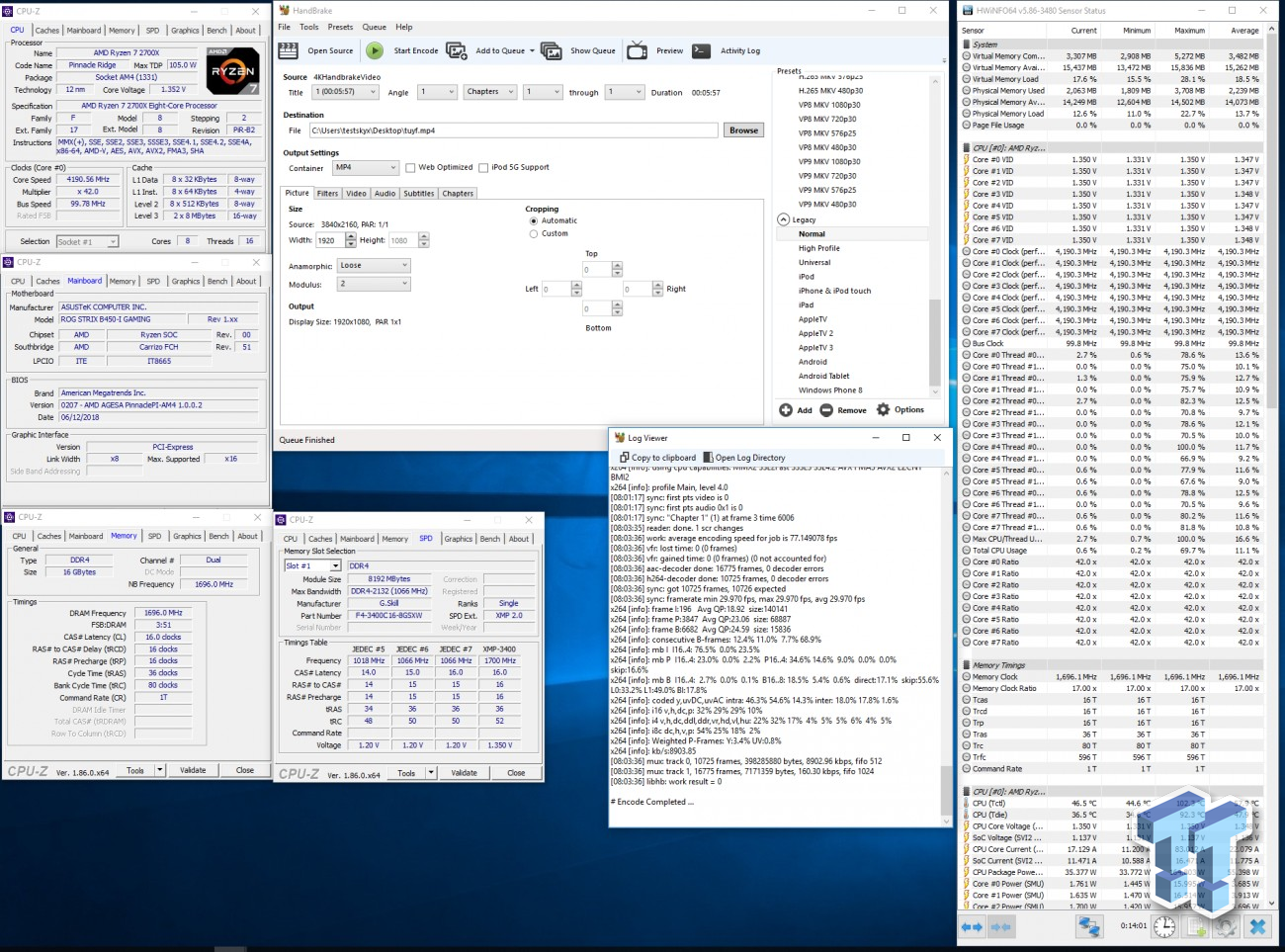Open CPU-Z Socket #1 selection dropdown

click(87, 241)
